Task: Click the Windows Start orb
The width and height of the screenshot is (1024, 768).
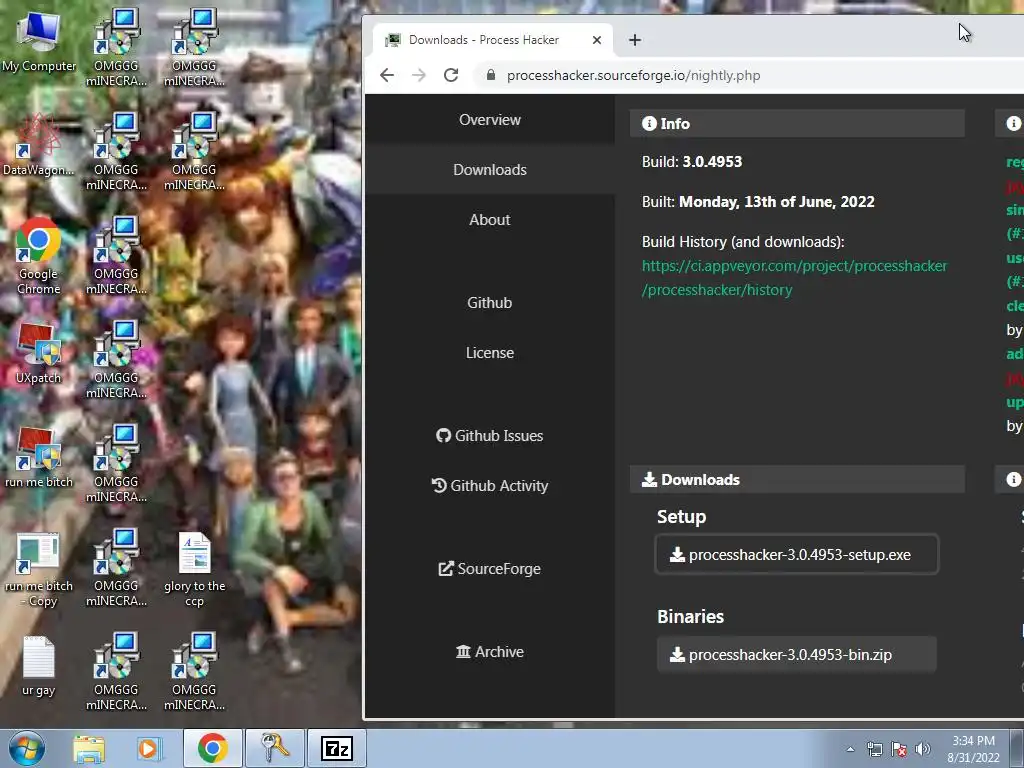Action: [27, 748]
